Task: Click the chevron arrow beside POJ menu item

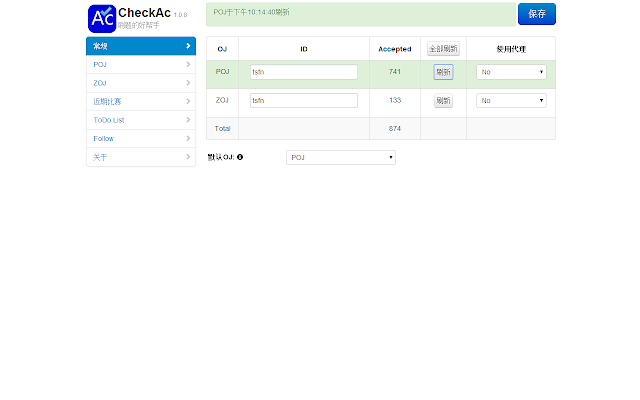Action: coord(188,64)
